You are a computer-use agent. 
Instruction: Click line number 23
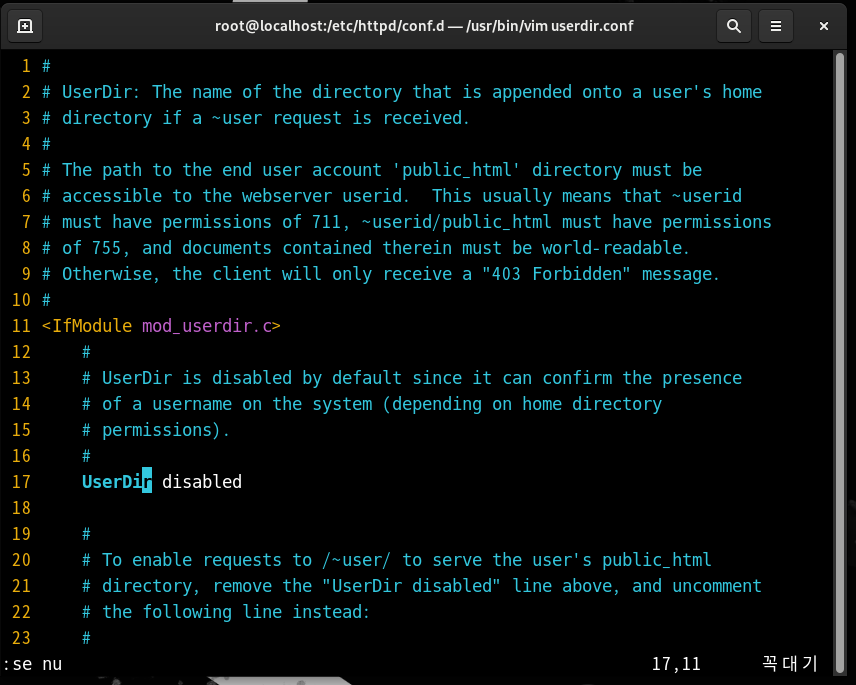(21, 638)
